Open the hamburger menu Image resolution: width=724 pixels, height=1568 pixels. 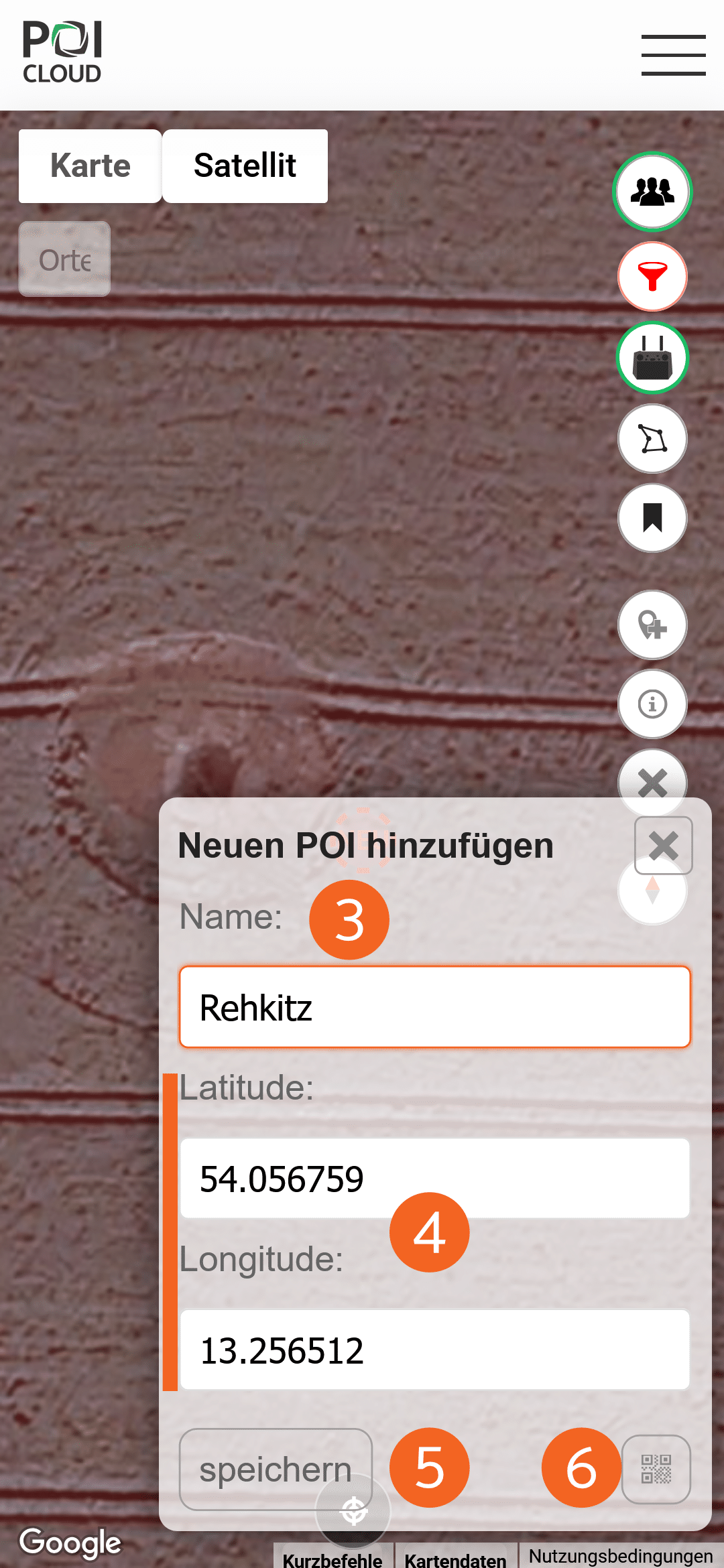pos(673,55)
